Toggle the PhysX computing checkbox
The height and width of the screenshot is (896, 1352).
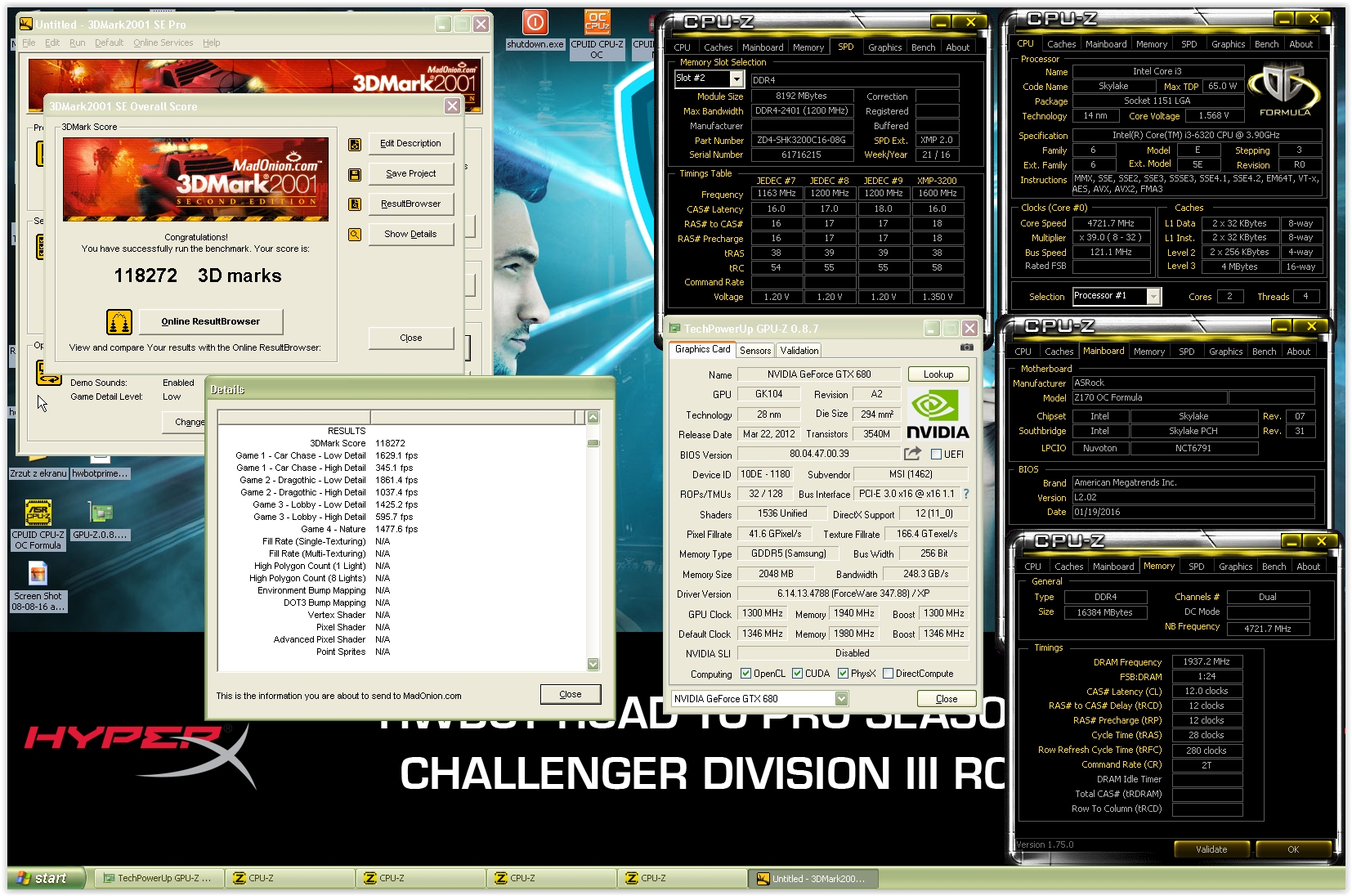pos(843,674)
